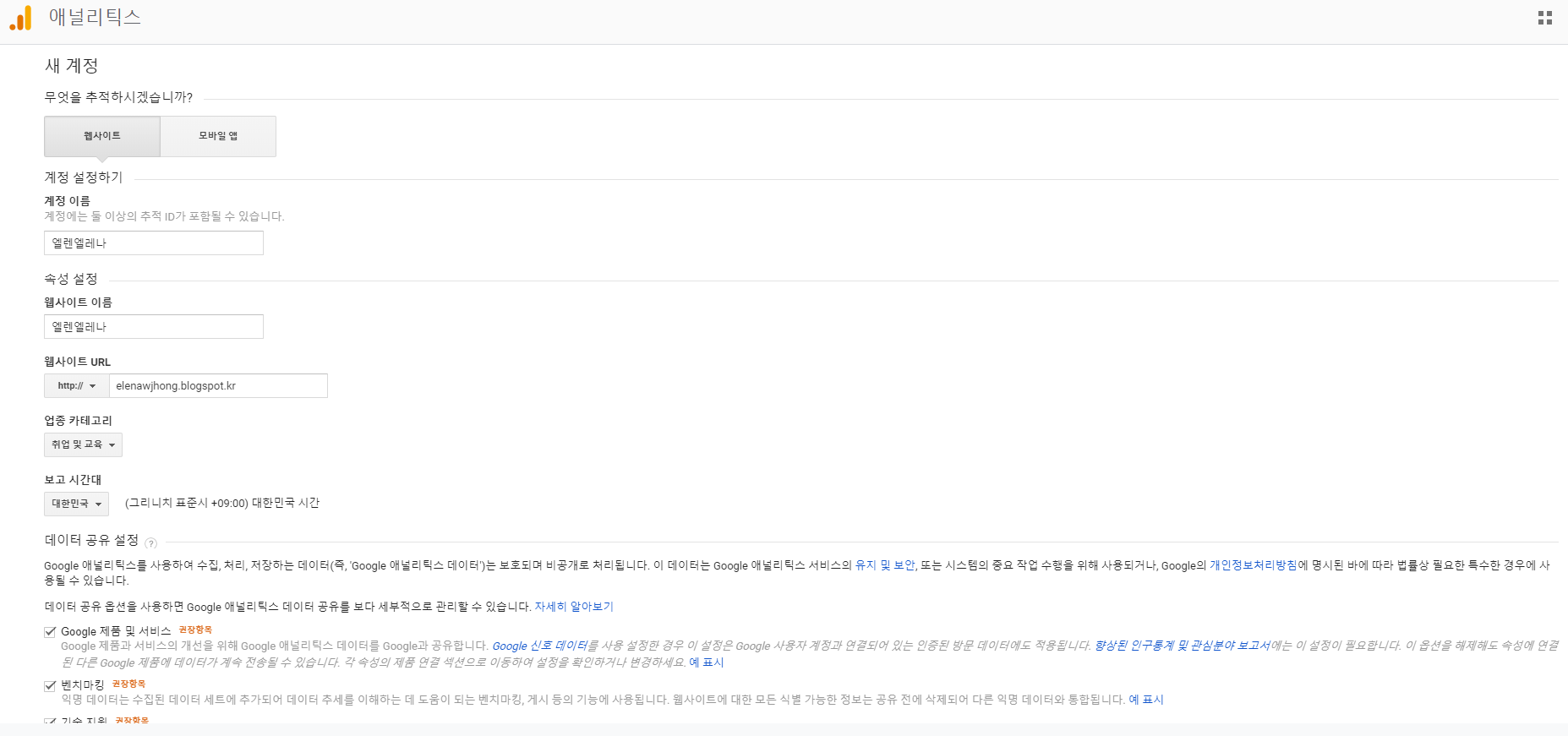Click the 보고 시간대 label
Viewport: 1568px width, 736px height.
[x=73, y=480]
